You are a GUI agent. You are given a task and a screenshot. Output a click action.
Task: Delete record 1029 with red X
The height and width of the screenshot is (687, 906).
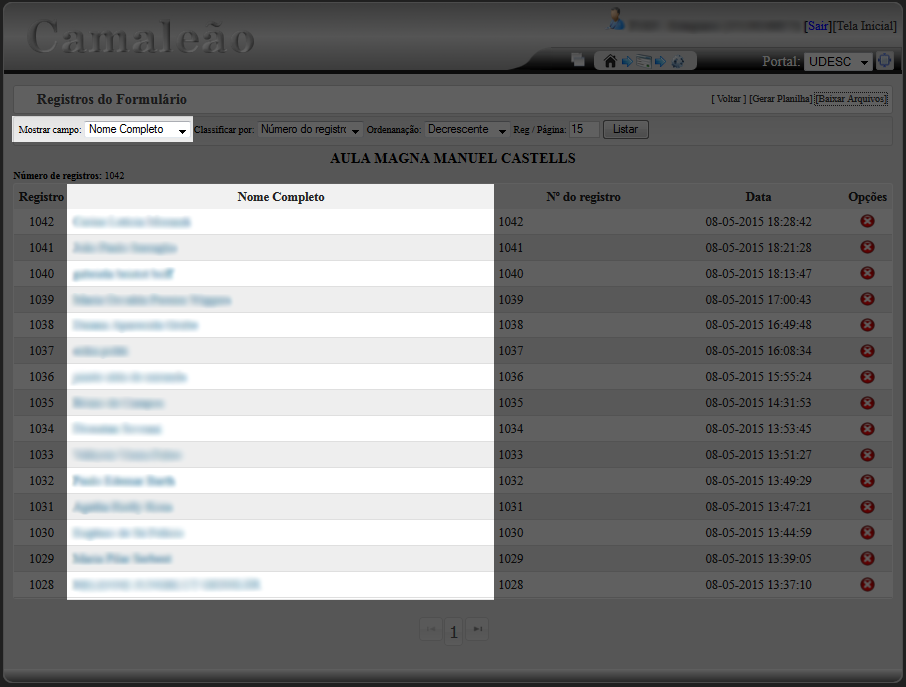pos(867,558)
